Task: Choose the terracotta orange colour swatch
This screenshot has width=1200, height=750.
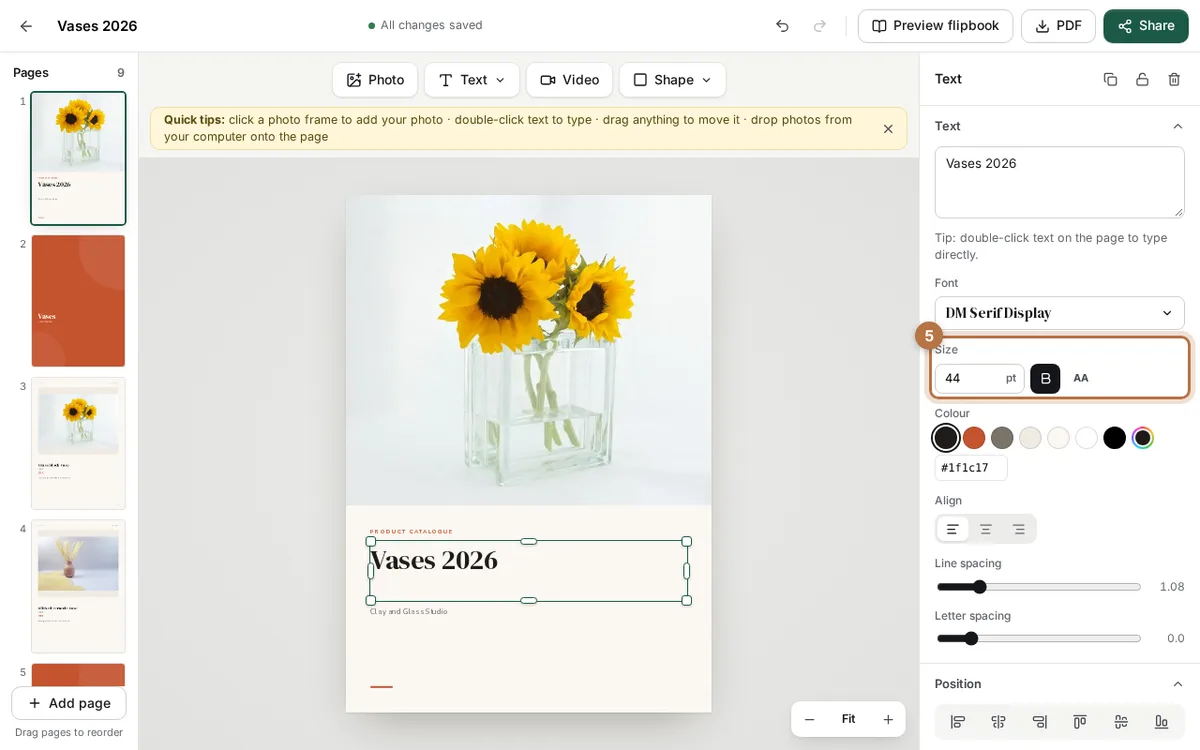Action: (974, 438)
